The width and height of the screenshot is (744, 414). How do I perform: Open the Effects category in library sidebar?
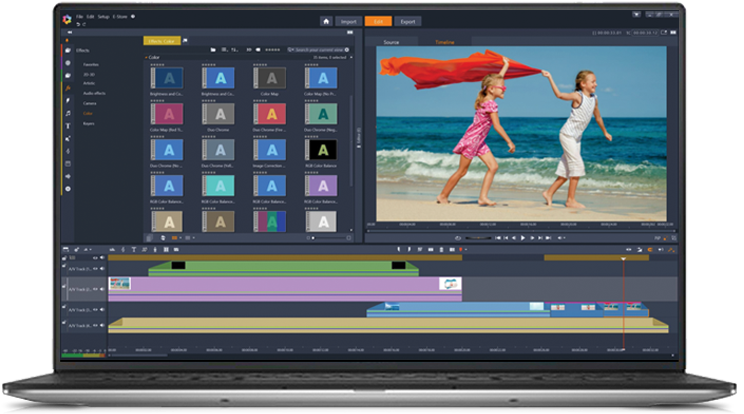pos(83,50)
